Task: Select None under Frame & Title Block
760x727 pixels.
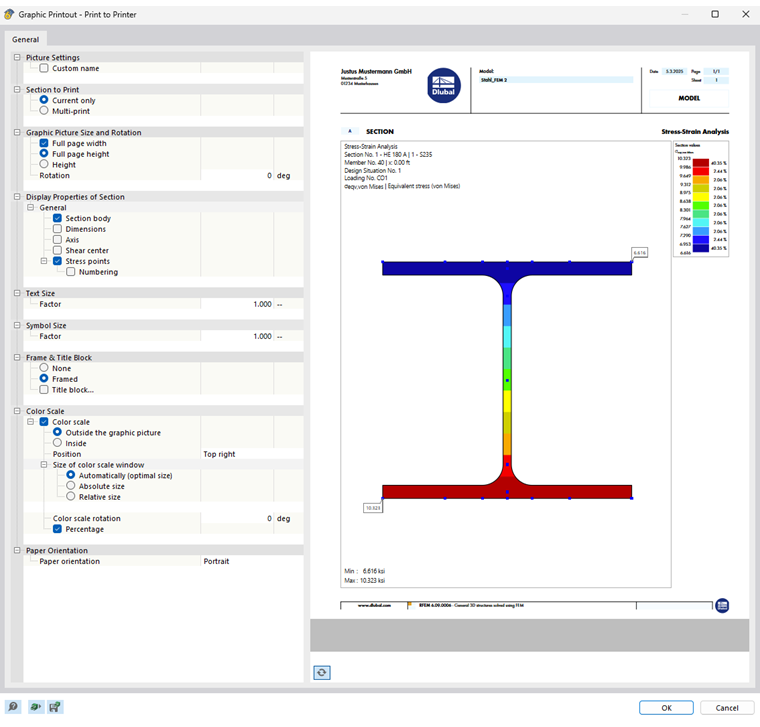Action: pyautogui.click(x=44, y=368)
